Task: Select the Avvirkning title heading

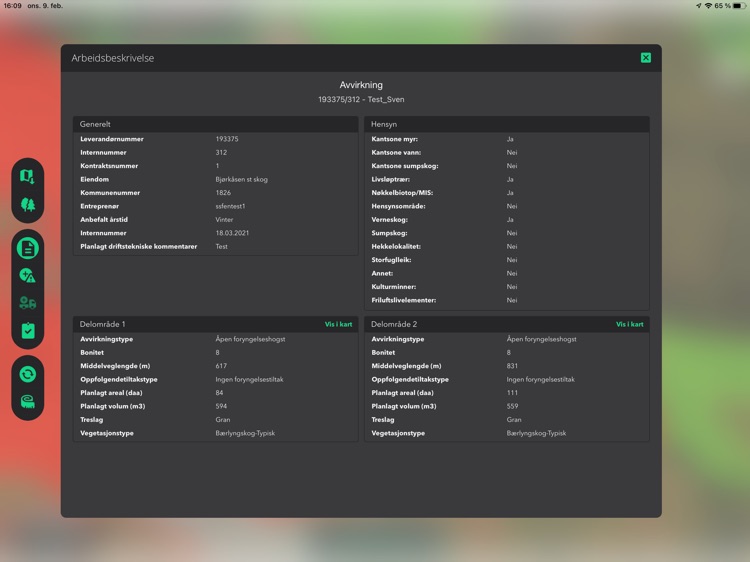Action: (361, 85)
